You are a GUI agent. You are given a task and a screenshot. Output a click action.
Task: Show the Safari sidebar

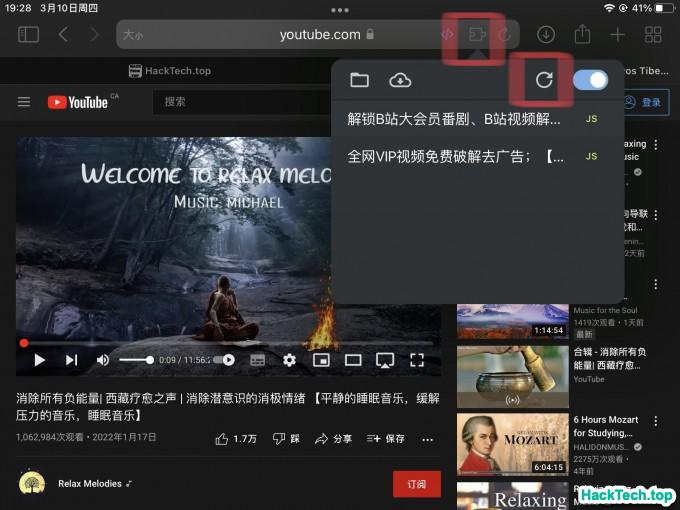(x=28, y=34)
